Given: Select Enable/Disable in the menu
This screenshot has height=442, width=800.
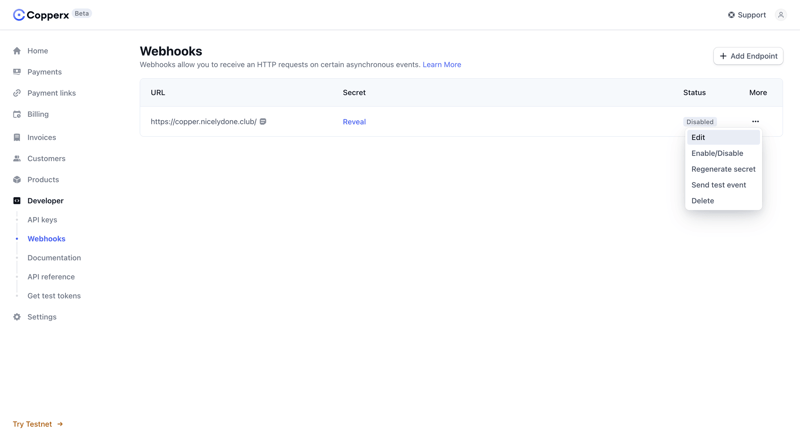Looking at the screenshot, I should [x=723, y=153].
